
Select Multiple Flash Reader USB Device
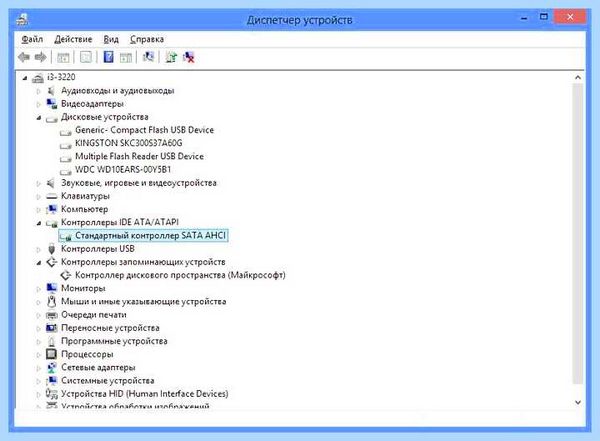[139, 156]
